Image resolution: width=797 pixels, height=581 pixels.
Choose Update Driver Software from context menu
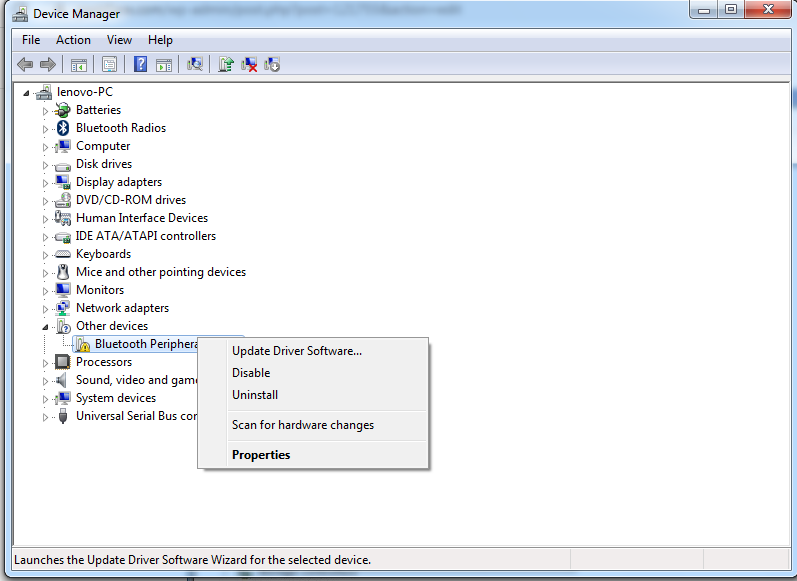pyautogui.click(x=297, y=351)
